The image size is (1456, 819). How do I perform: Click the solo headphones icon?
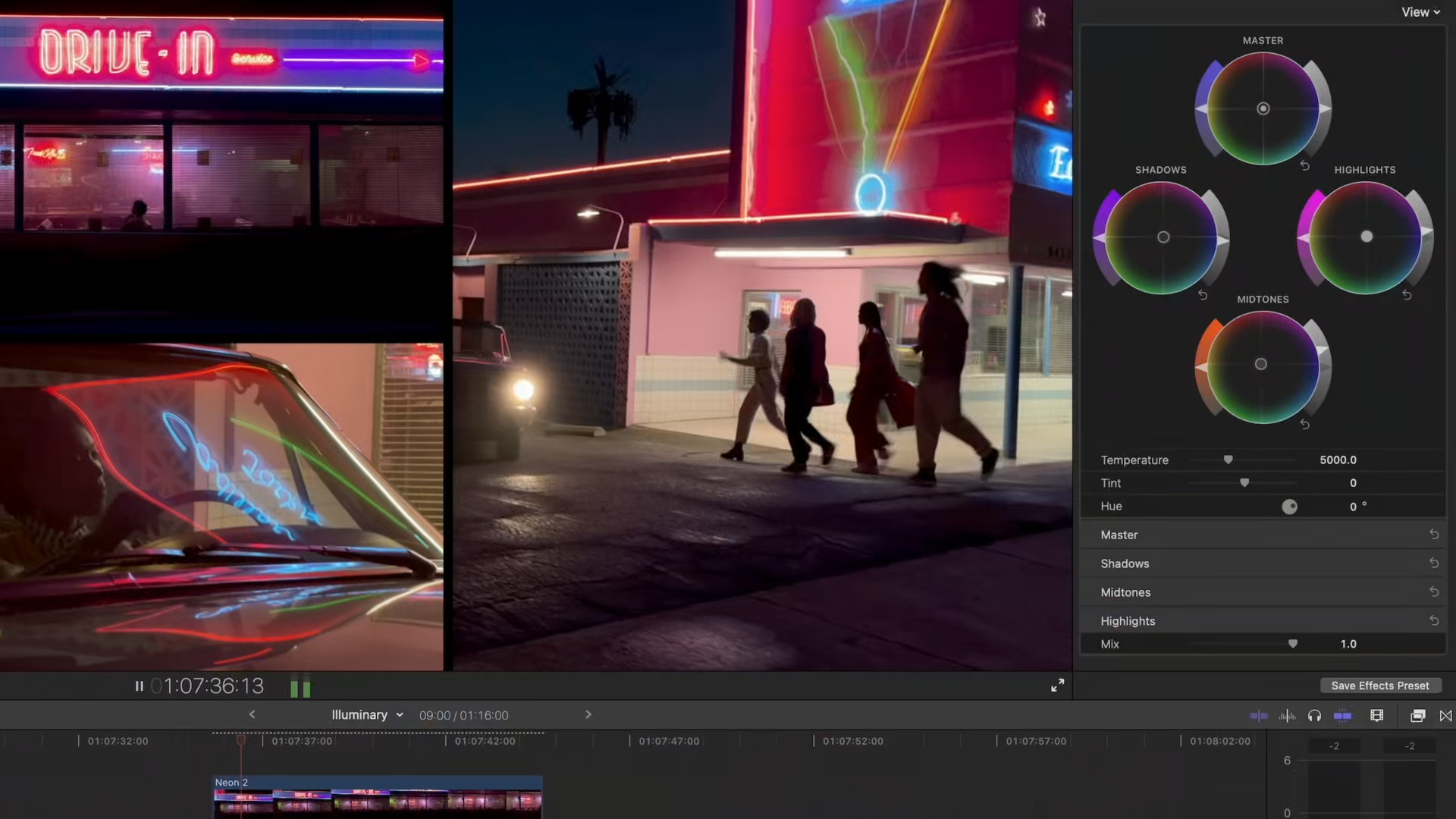1315,715
